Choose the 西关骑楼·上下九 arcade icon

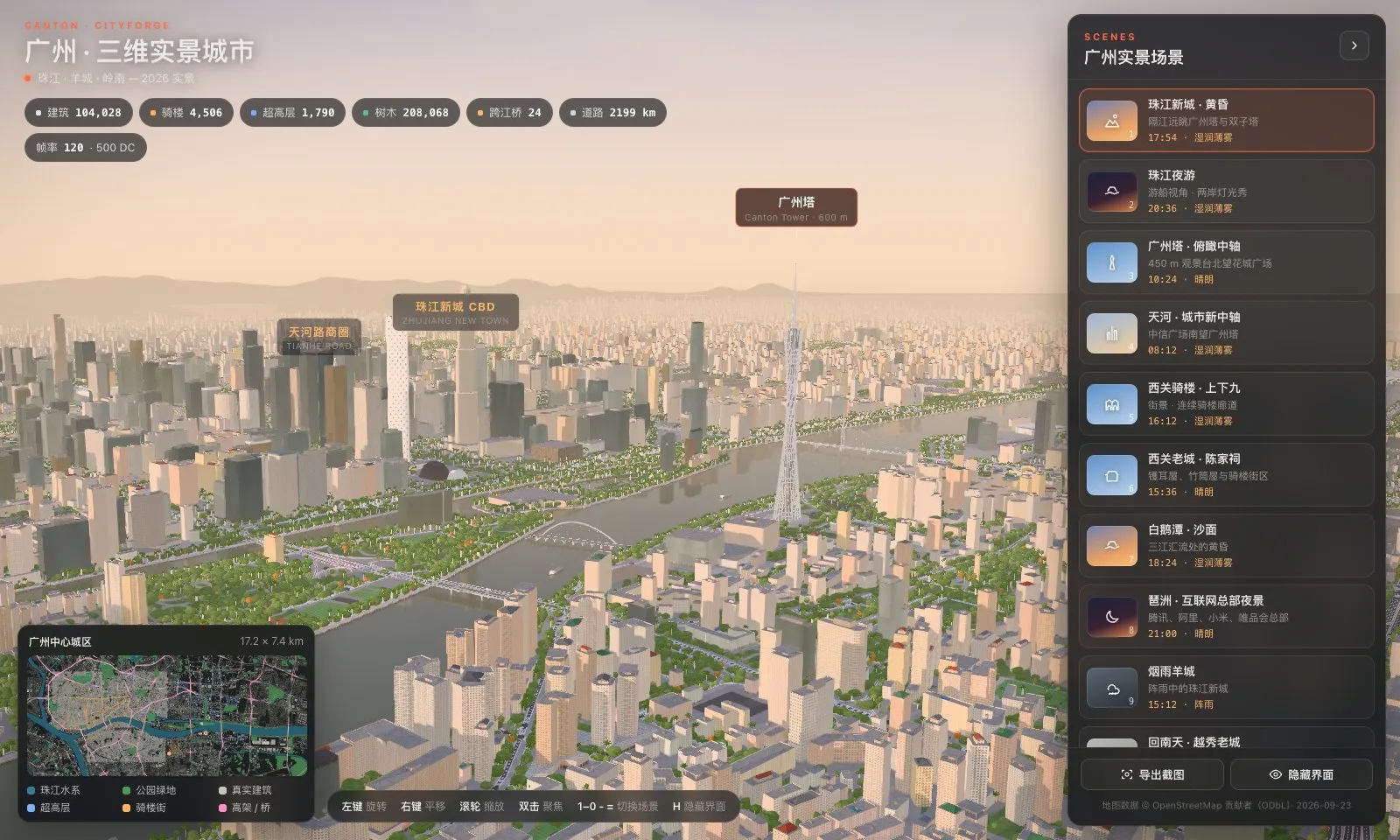pos(1111,404)
